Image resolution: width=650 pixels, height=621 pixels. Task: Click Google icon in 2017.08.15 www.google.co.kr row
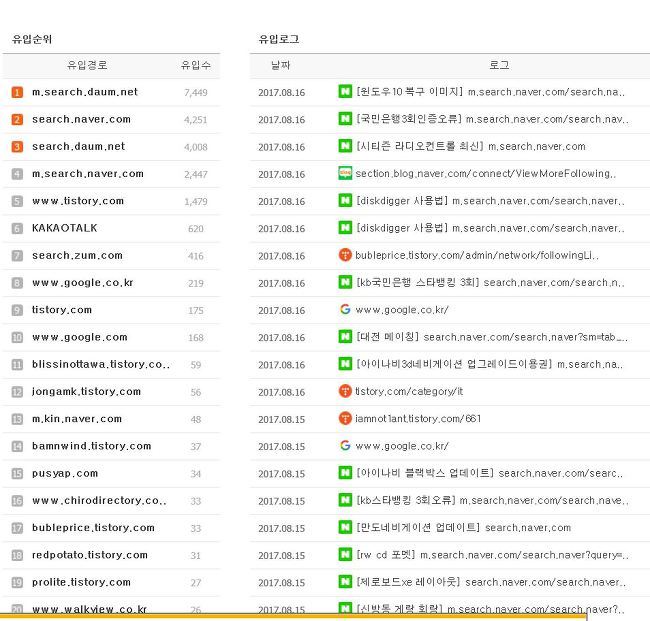coord(345,446)
